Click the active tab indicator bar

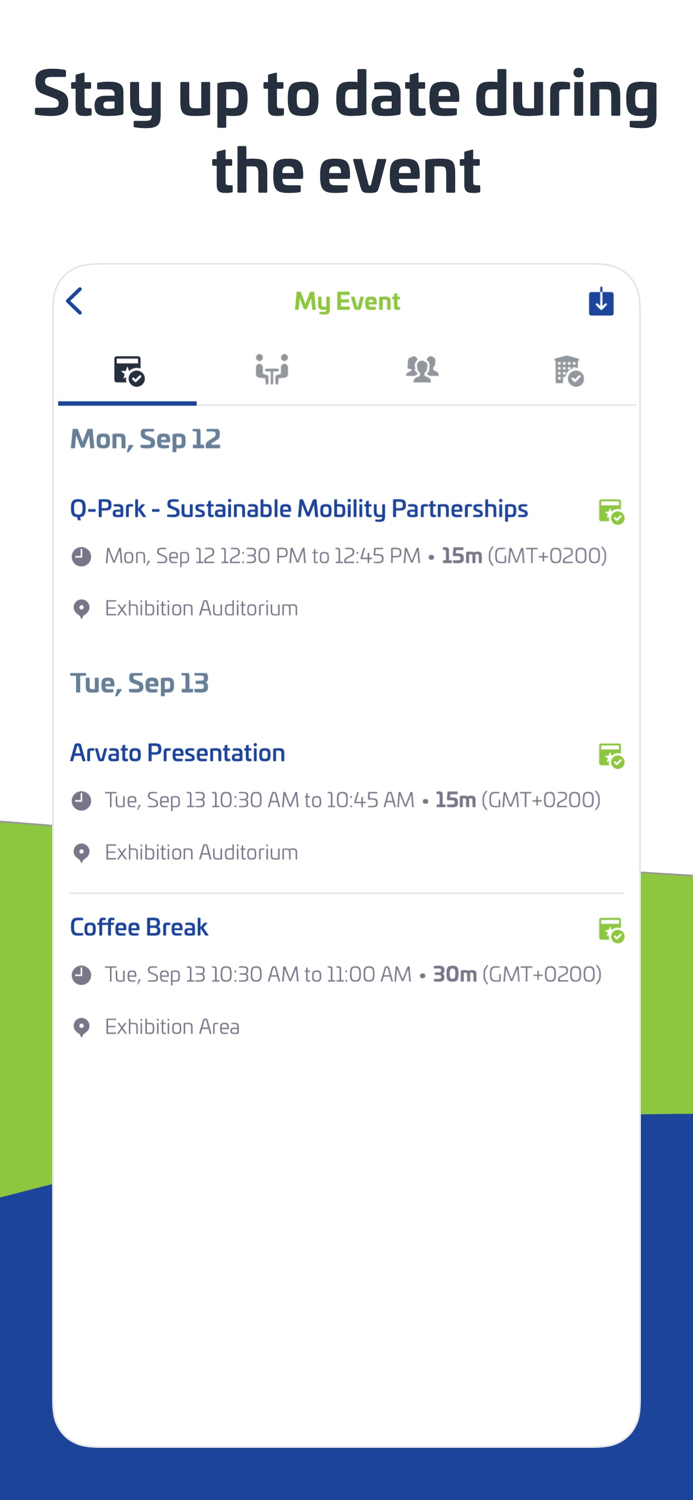127,403
